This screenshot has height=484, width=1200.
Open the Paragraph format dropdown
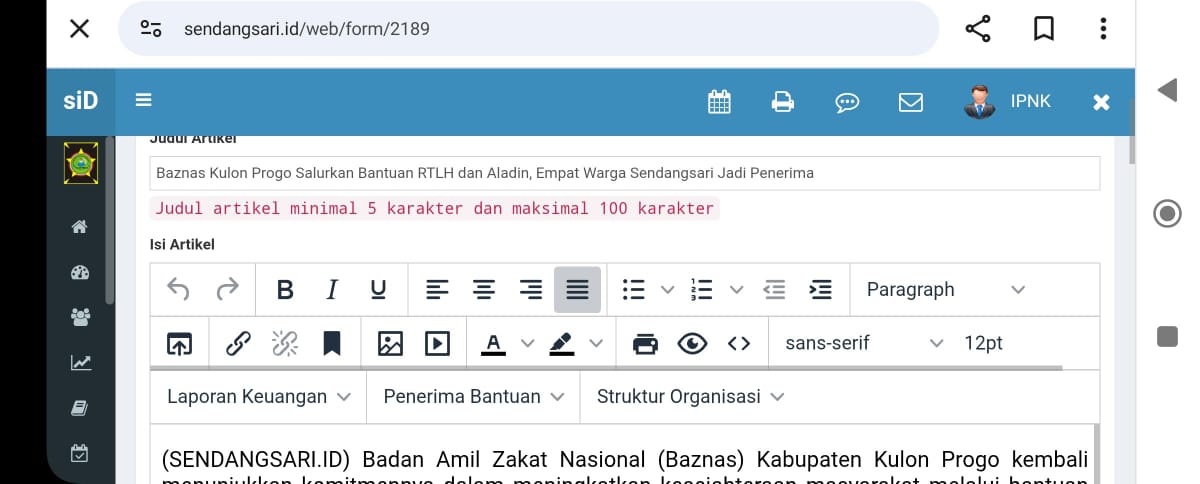tap(945, 290)
